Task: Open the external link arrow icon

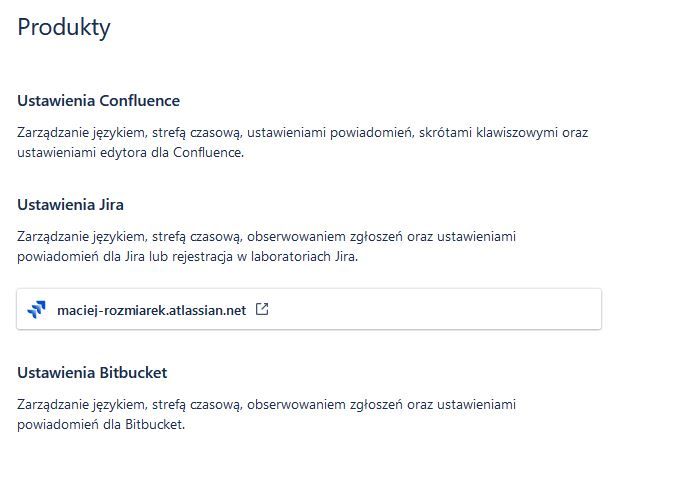Action: 262,309
